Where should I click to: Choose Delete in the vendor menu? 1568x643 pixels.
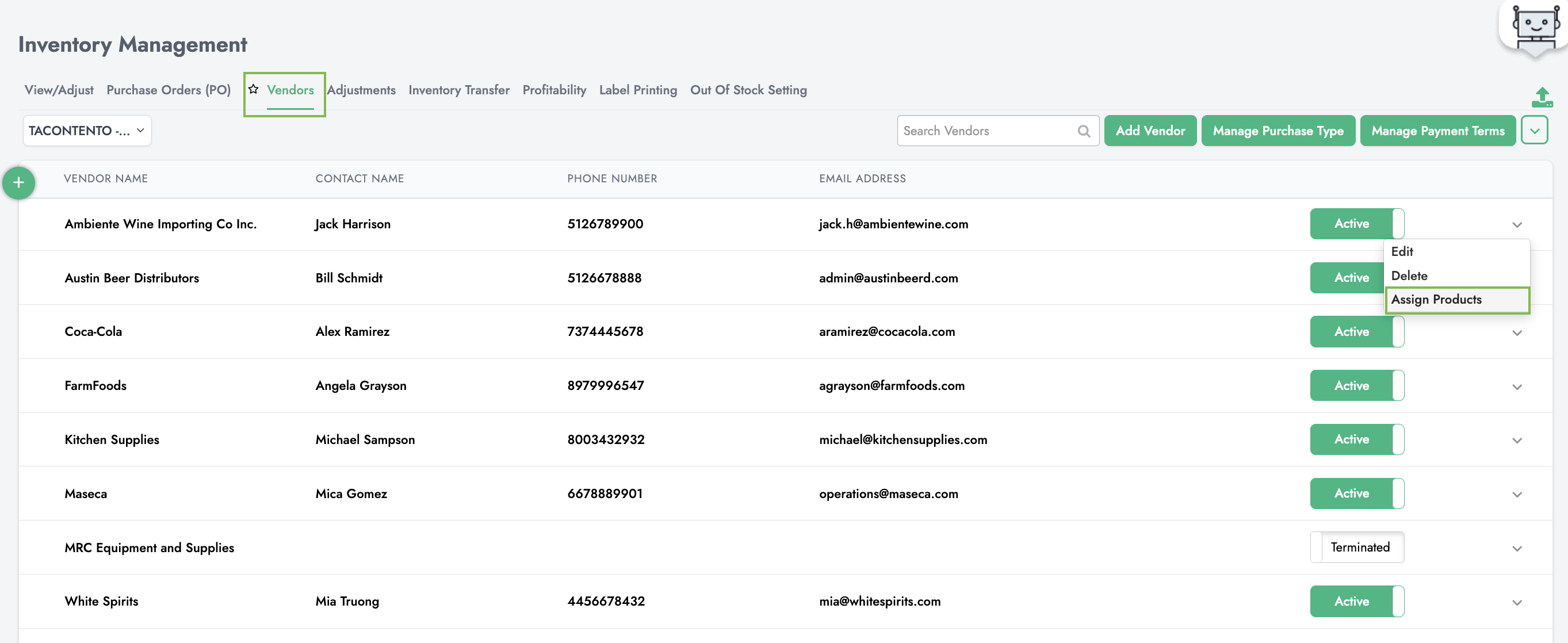[x=1409, y=276]
